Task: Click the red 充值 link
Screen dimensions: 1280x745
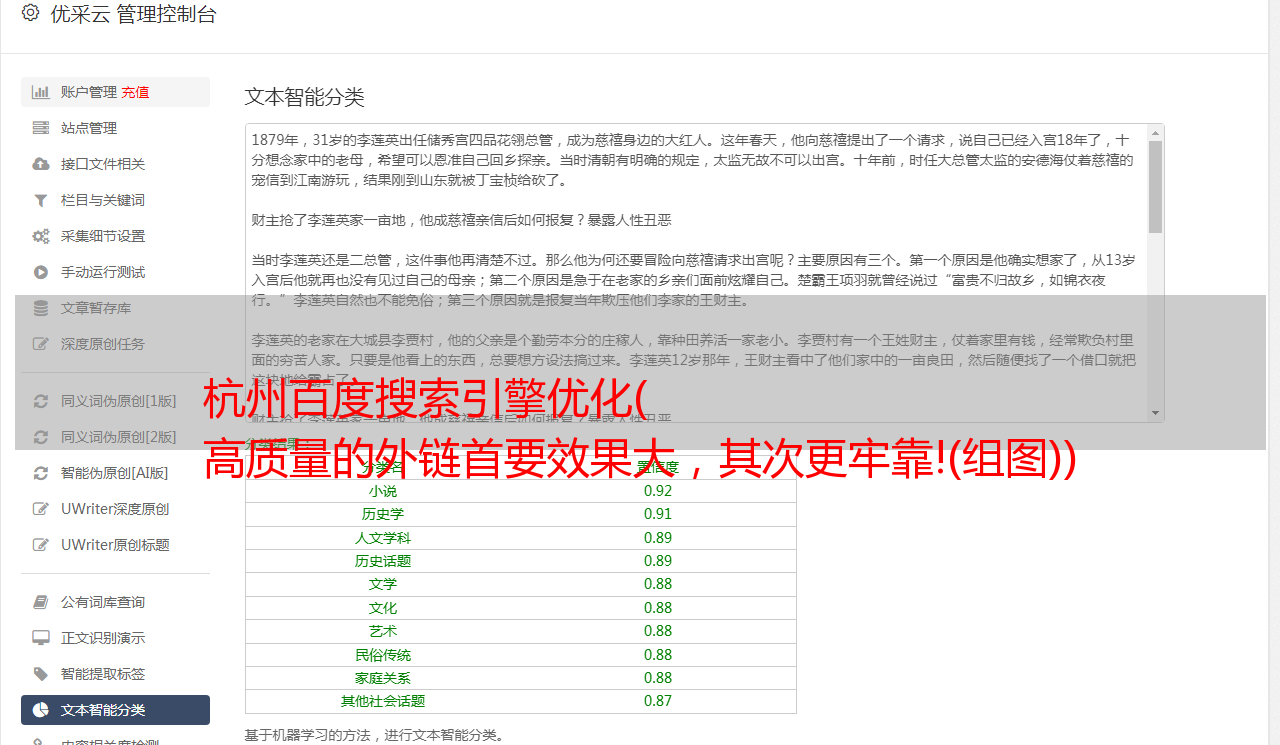Action: tap(135, 92)
